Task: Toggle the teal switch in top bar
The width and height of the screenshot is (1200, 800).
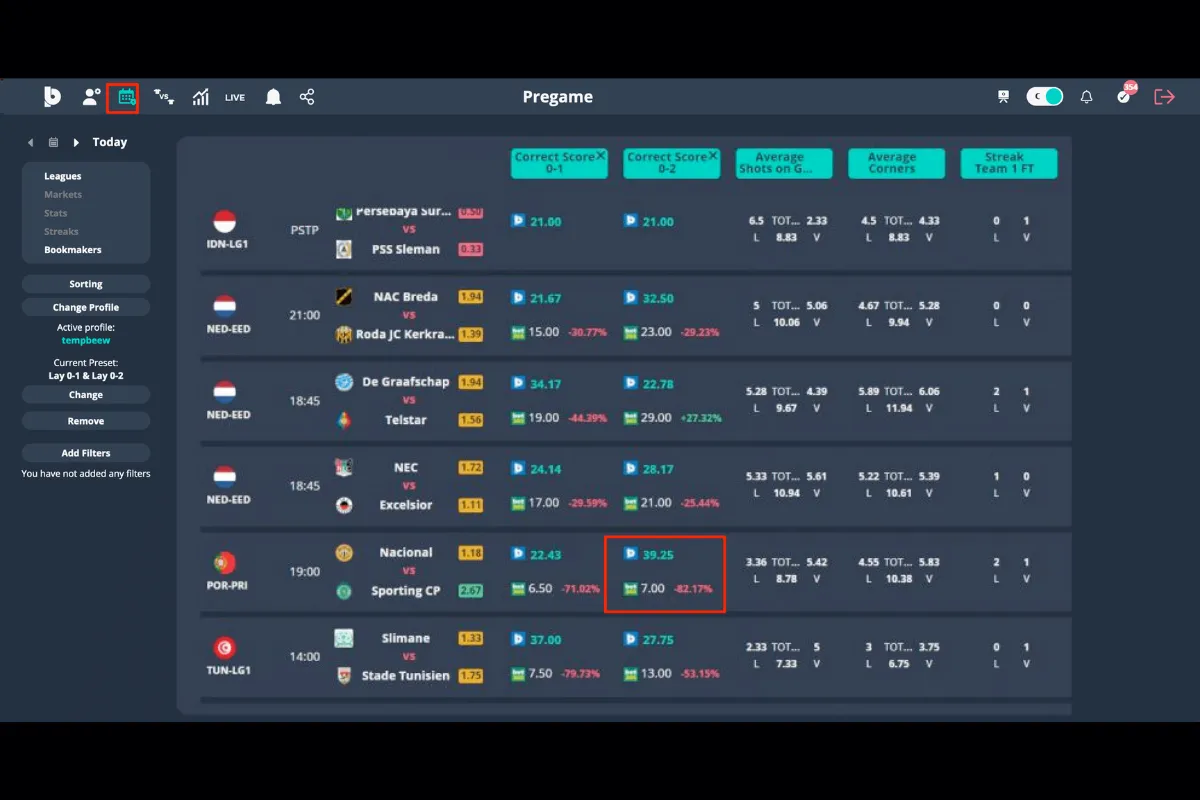Action: (x=1044, y=97)
